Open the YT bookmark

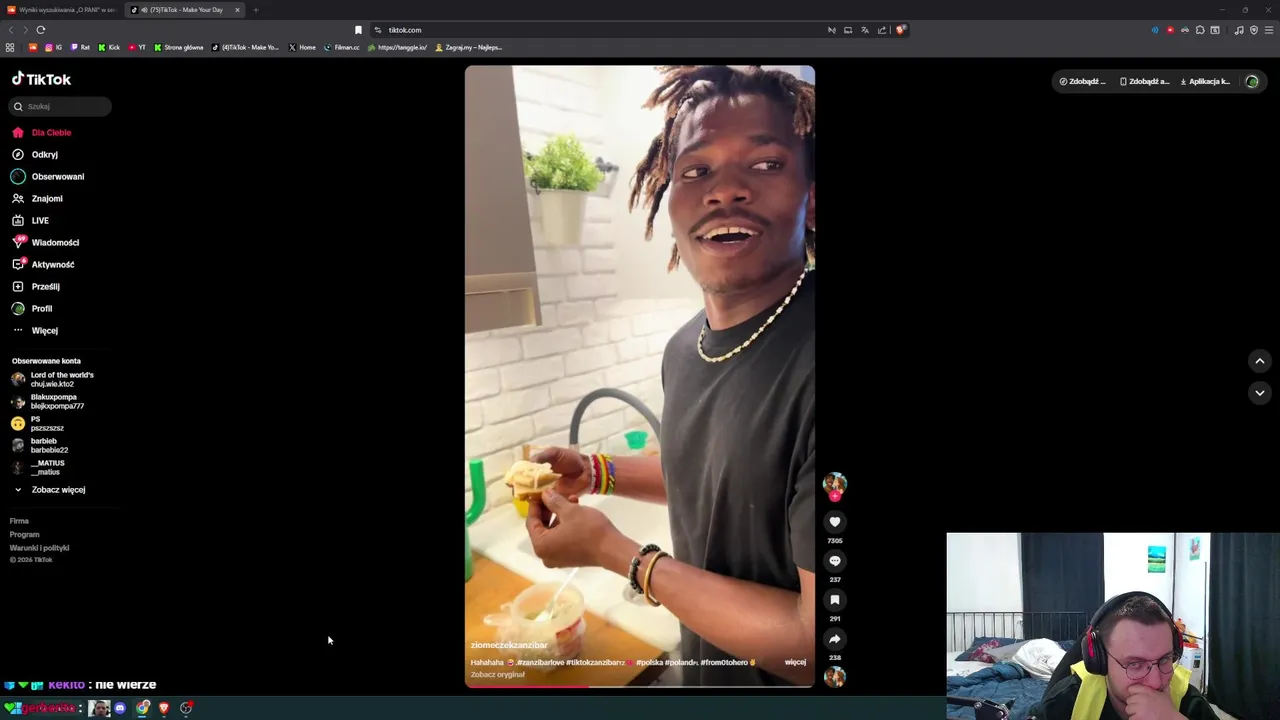pos(137,47)
